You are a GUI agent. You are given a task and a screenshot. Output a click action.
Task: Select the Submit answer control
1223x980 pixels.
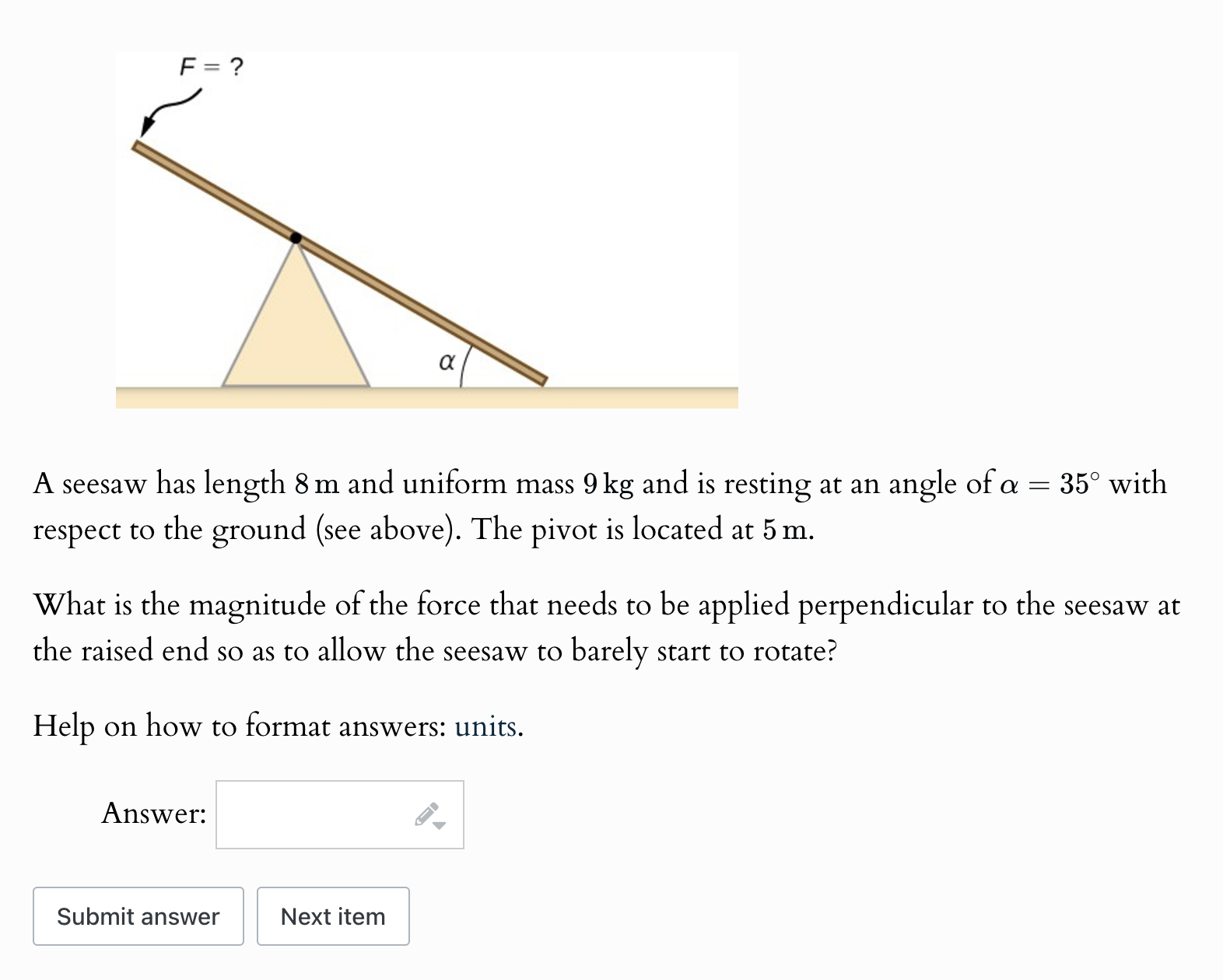coord(138,916)
